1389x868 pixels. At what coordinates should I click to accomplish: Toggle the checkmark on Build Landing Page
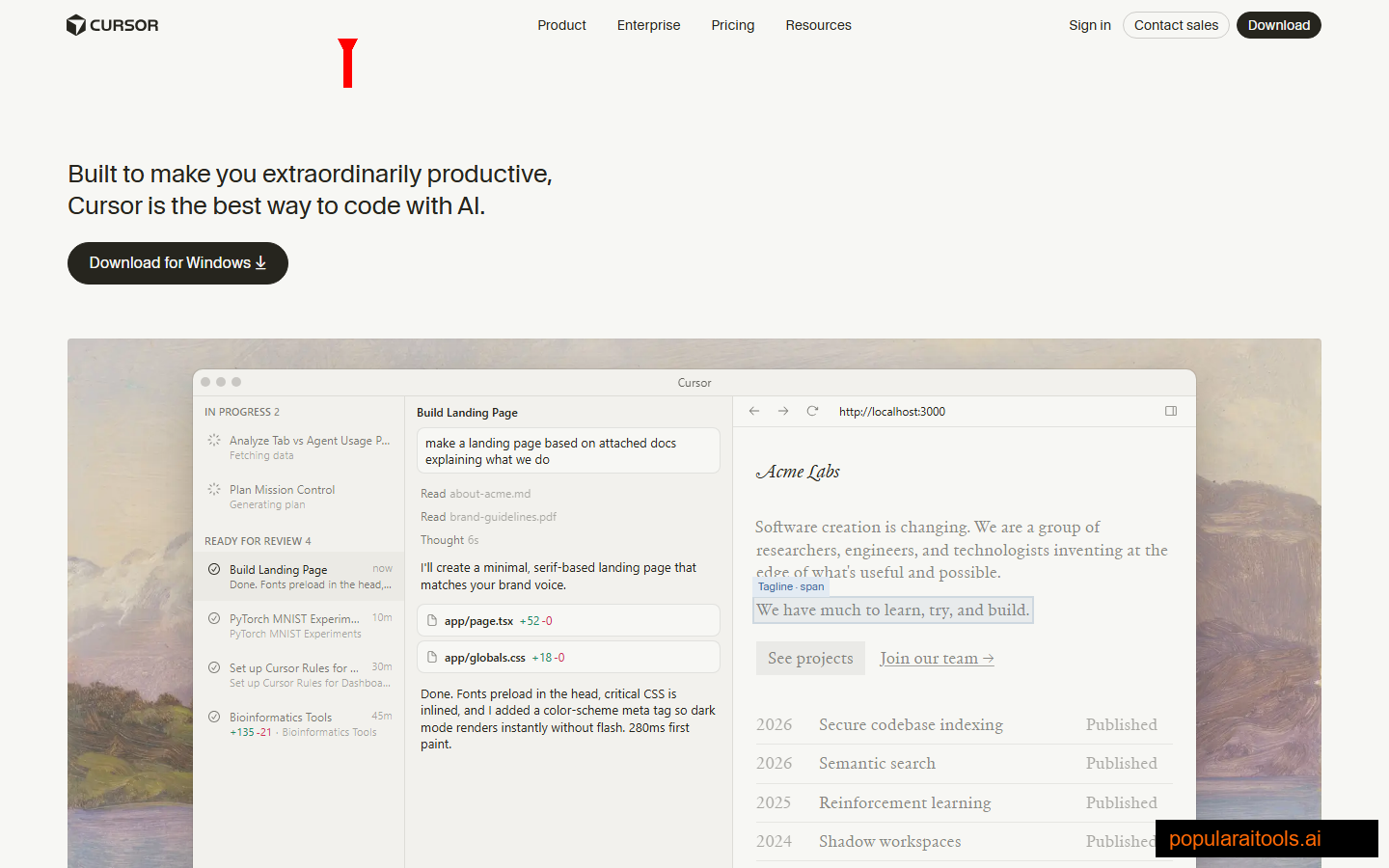pyautogui.click(x=213, y=569)
